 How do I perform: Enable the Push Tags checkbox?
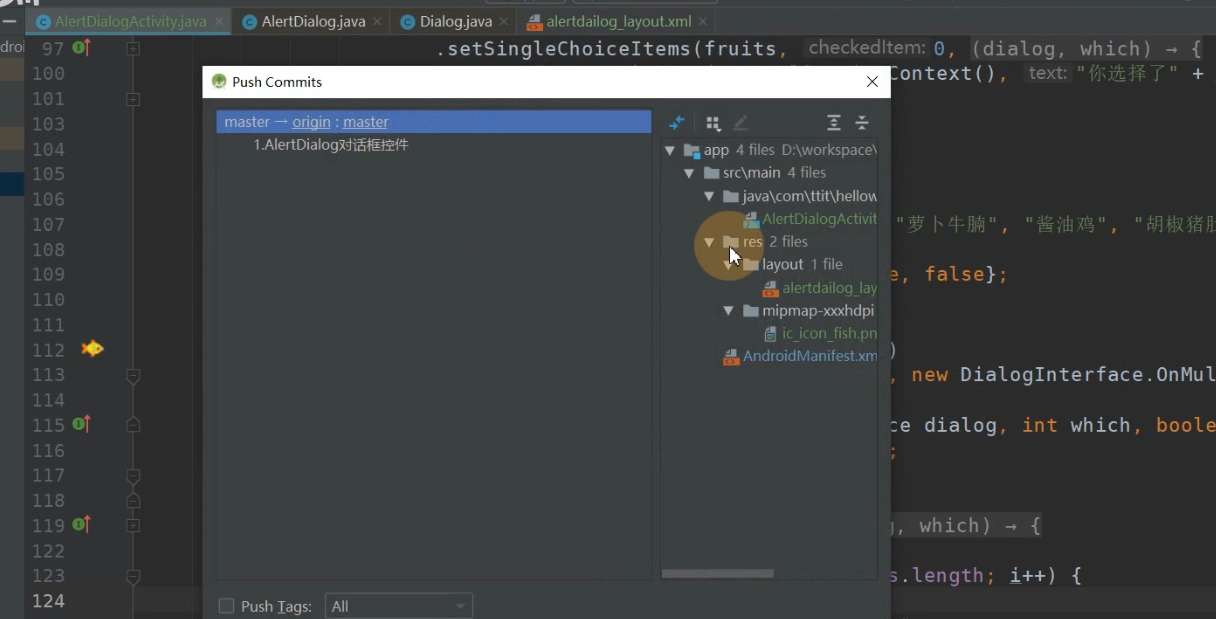pos(227,606)
